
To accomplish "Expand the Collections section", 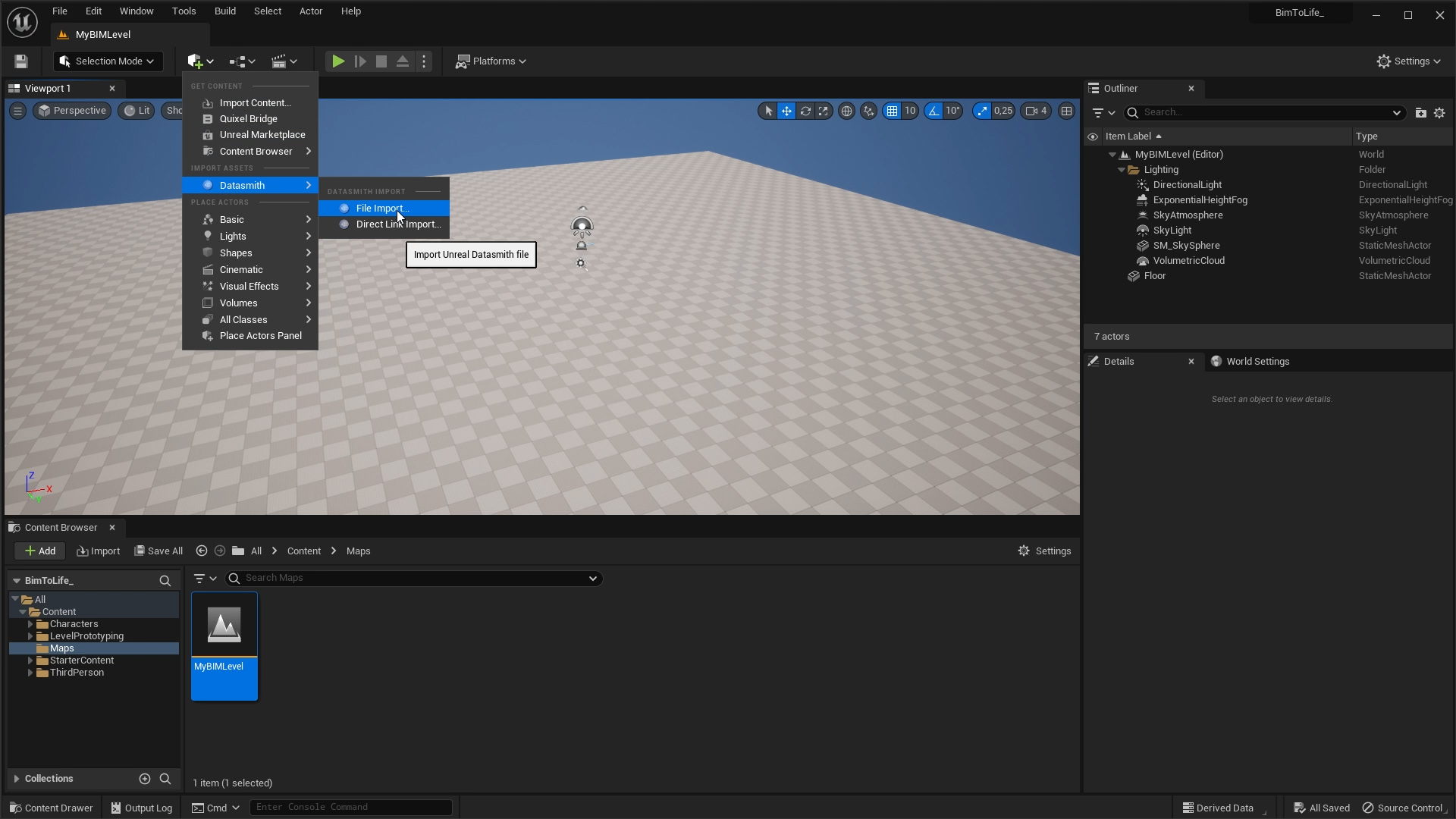I will pyautogui.click(x=16, y=779).
